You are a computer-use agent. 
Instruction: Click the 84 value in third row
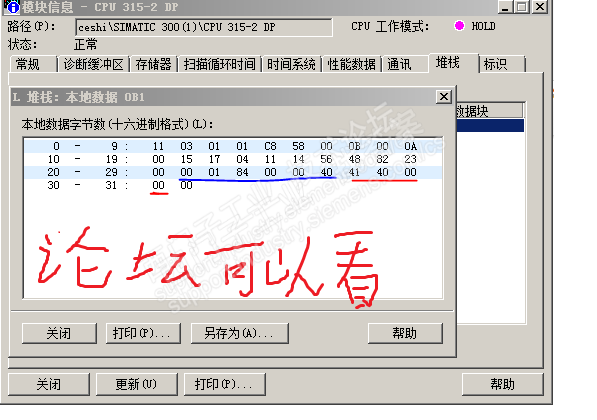tap(242, 172)
